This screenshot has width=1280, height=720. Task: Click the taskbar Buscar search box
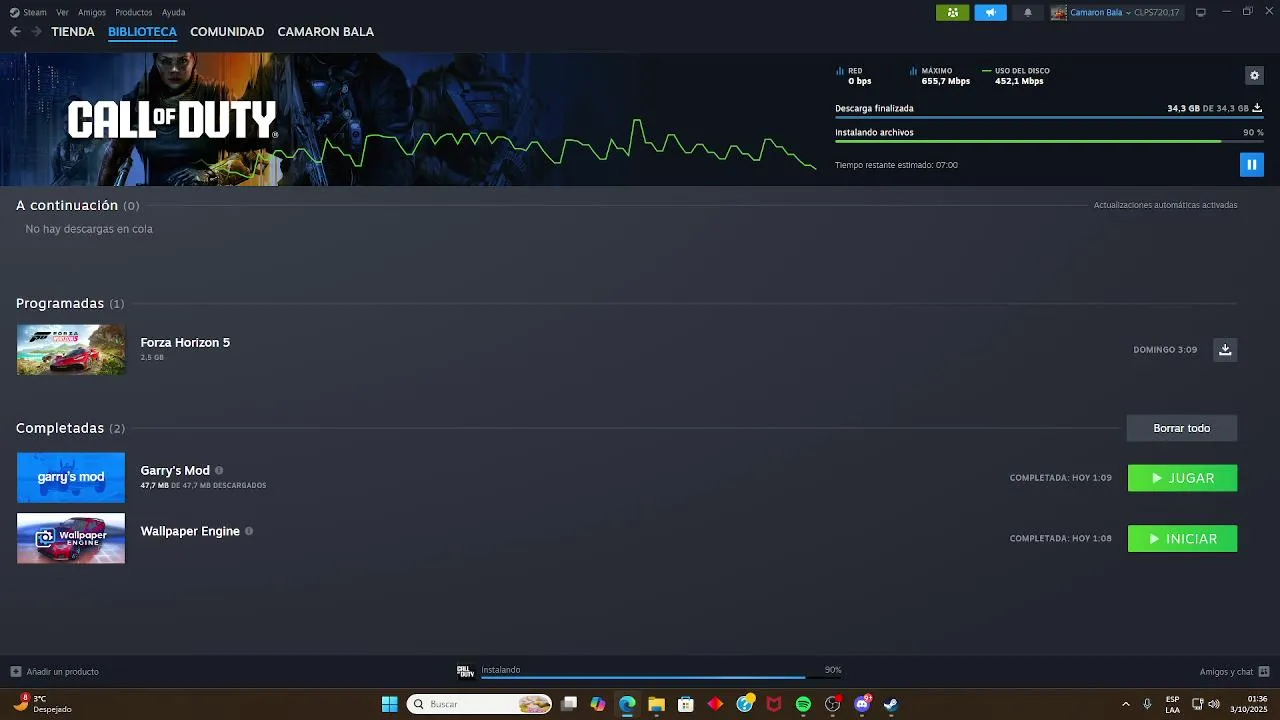[x=480, y=704]
